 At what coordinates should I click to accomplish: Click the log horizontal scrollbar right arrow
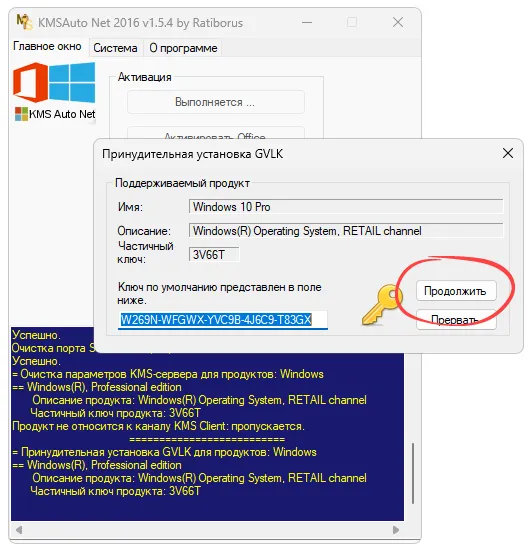(396, 530)
